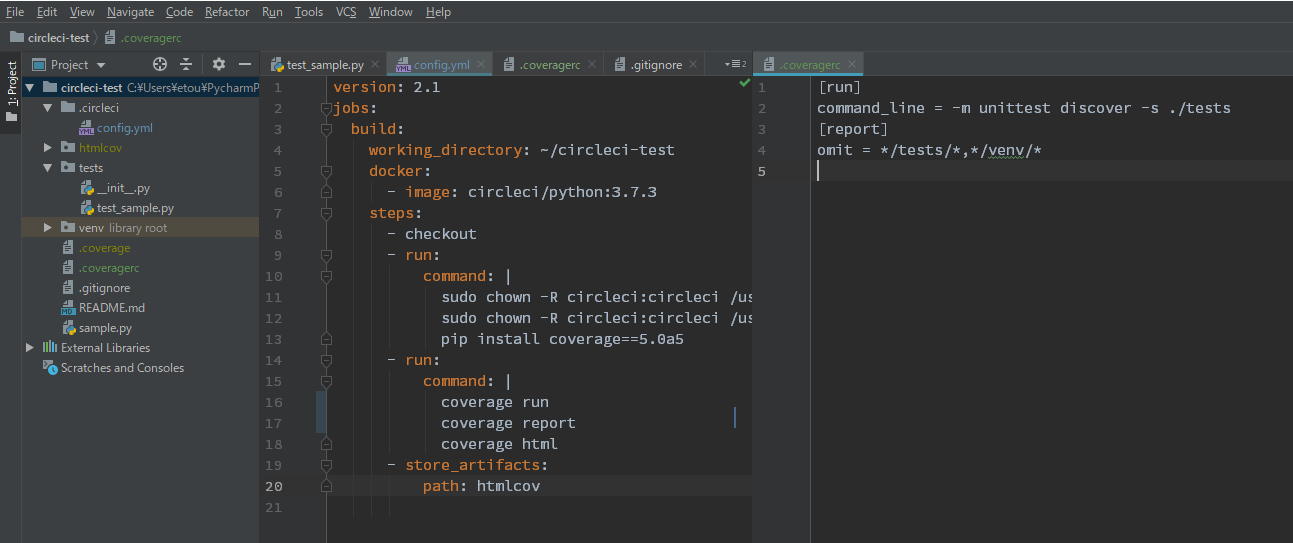The width and height of the screenshot is (1293, 543).
Task: Select test_sample.py in the project tree
Action: click(x=136, y=208)
